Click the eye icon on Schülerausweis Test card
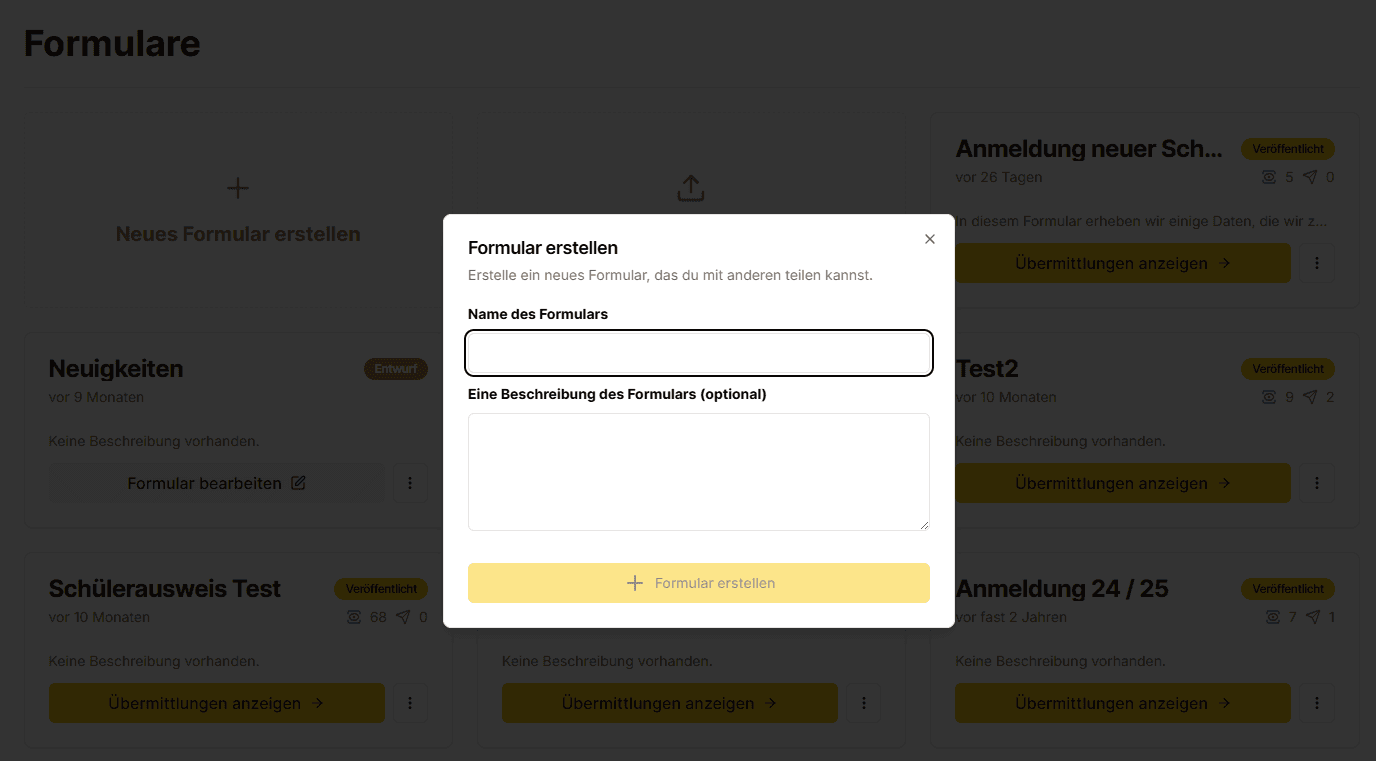1376x761 pixels. 353,617
